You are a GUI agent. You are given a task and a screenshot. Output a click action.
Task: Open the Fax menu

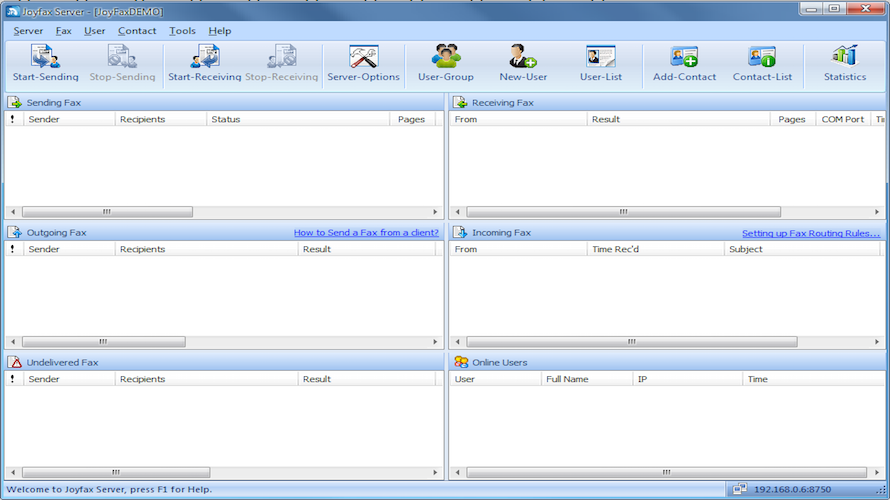coord(64,31)
